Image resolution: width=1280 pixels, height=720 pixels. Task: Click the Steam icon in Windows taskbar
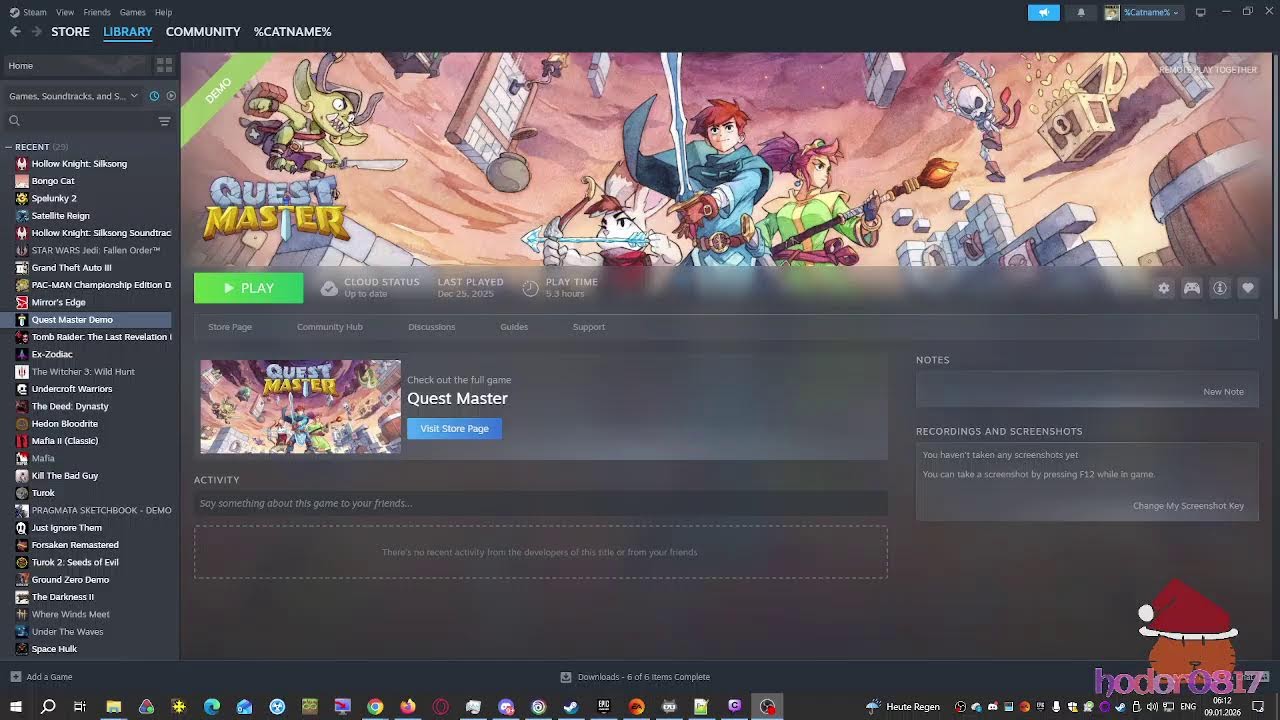(x=571, y=707)
